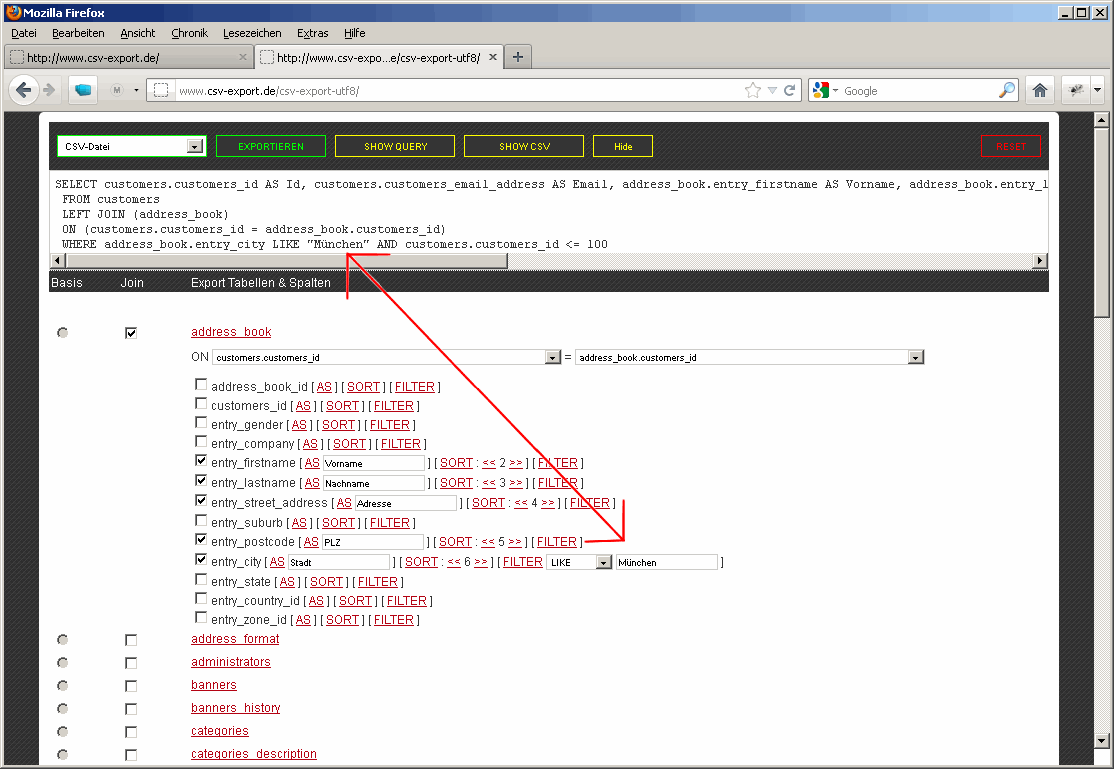Click the SHOW QUERY button

coord(395,146)
